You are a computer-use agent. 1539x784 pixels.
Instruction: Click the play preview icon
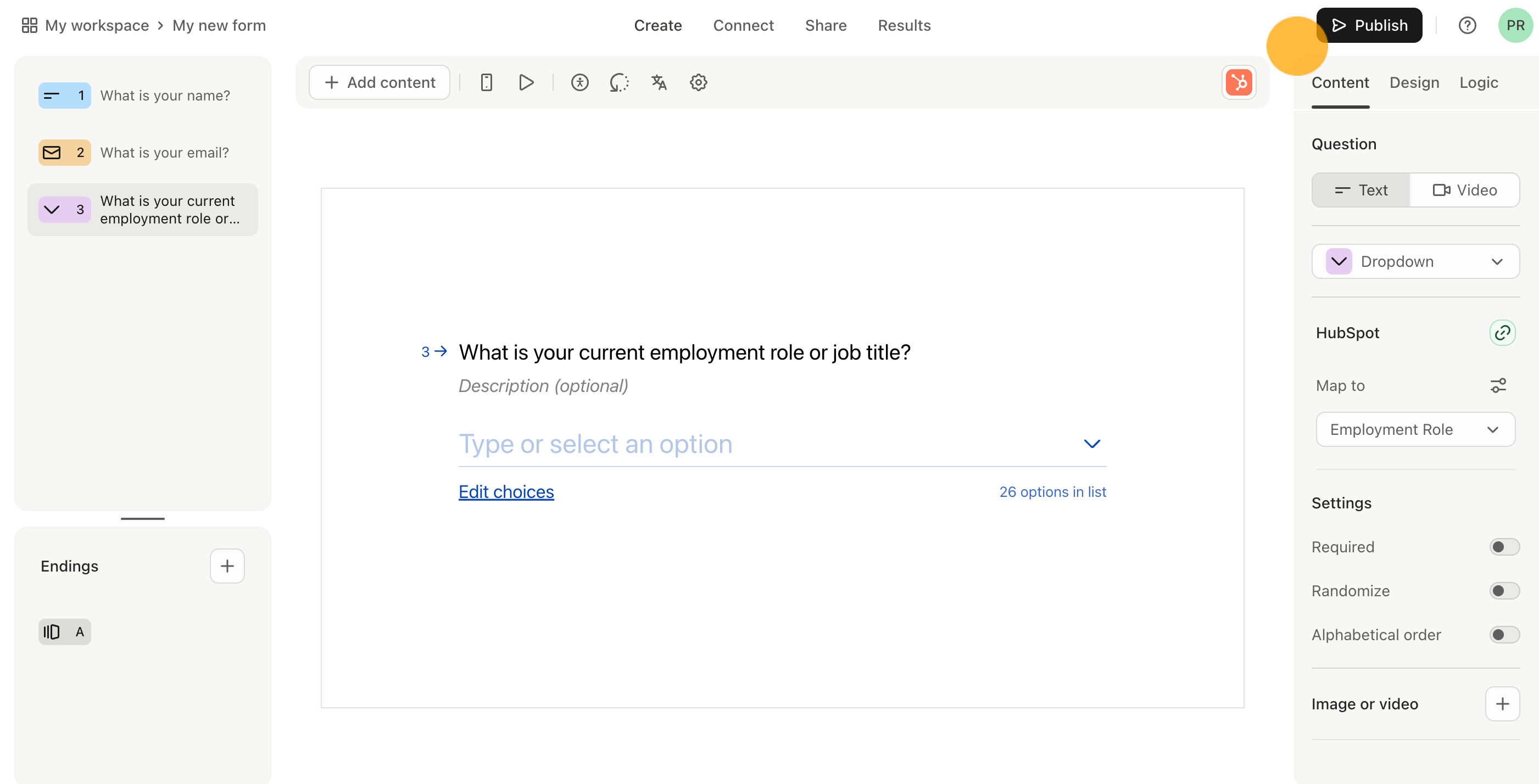(526, 82)
